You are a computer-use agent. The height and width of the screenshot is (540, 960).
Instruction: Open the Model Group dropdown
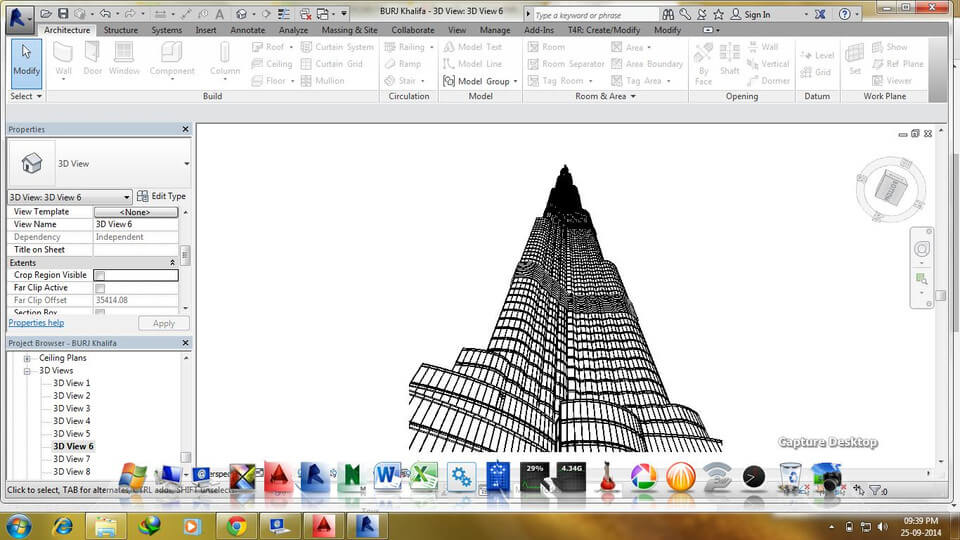pos(516,81)
